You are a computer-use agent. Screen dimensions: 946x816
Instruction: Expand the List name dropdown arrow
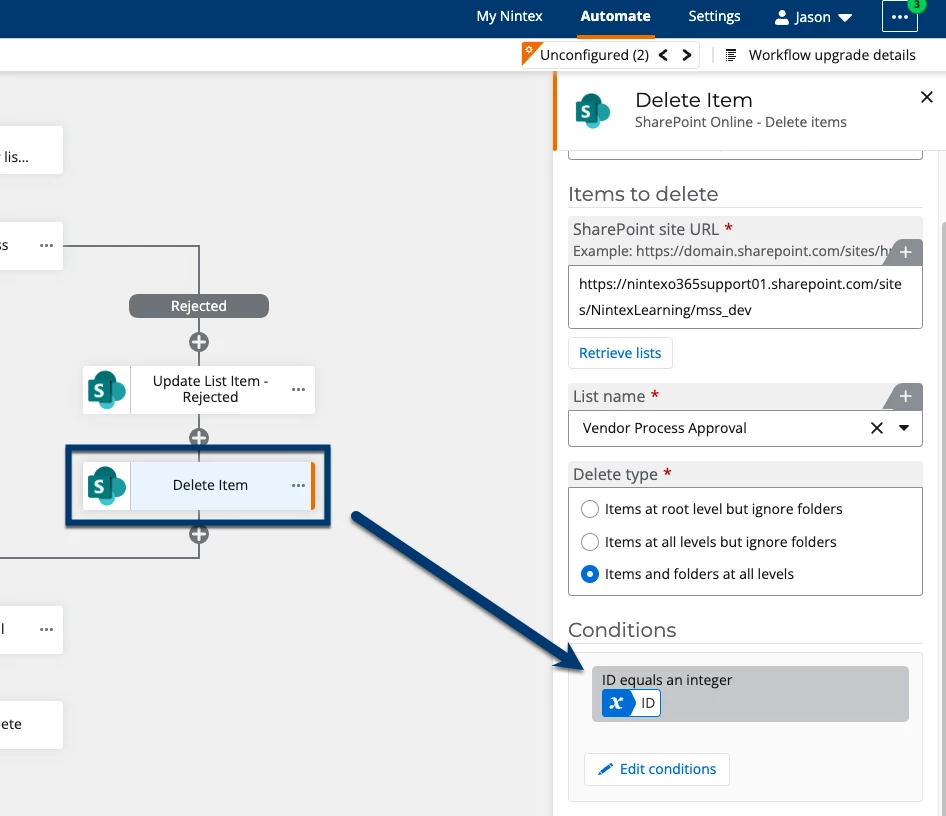[904, 428]
